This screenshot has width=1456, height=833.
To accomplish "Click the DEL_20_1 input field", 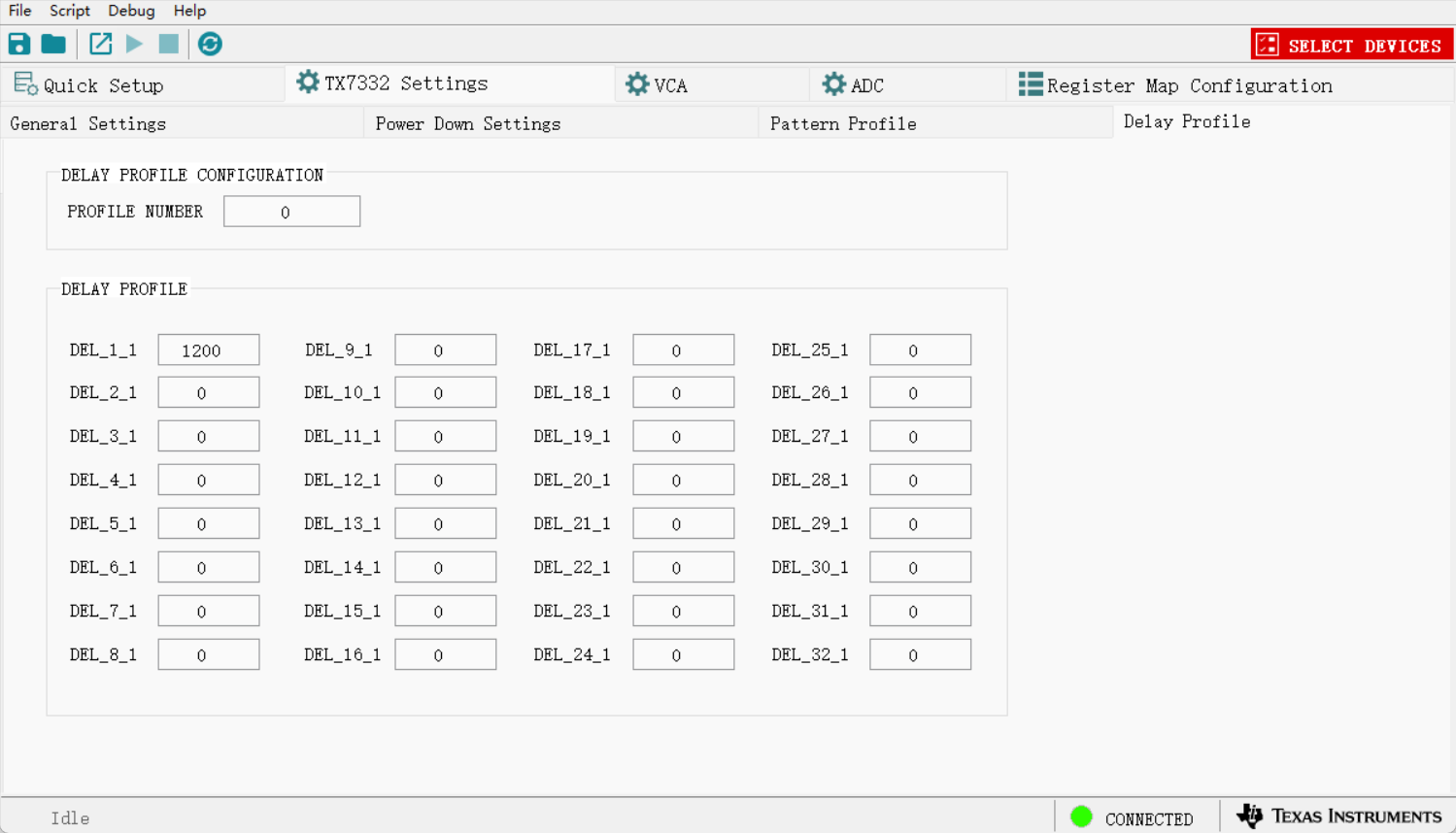I will pos(684,480).
